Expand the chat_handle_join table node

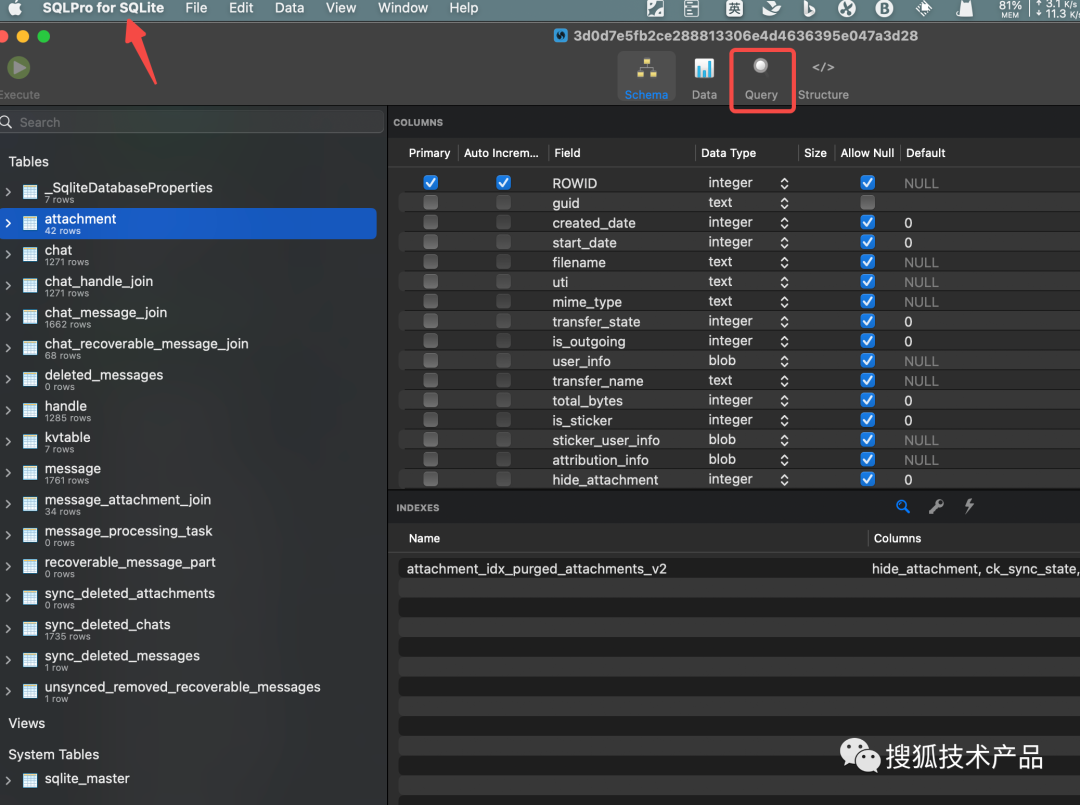pyautogui.click(x=8, y=285)
